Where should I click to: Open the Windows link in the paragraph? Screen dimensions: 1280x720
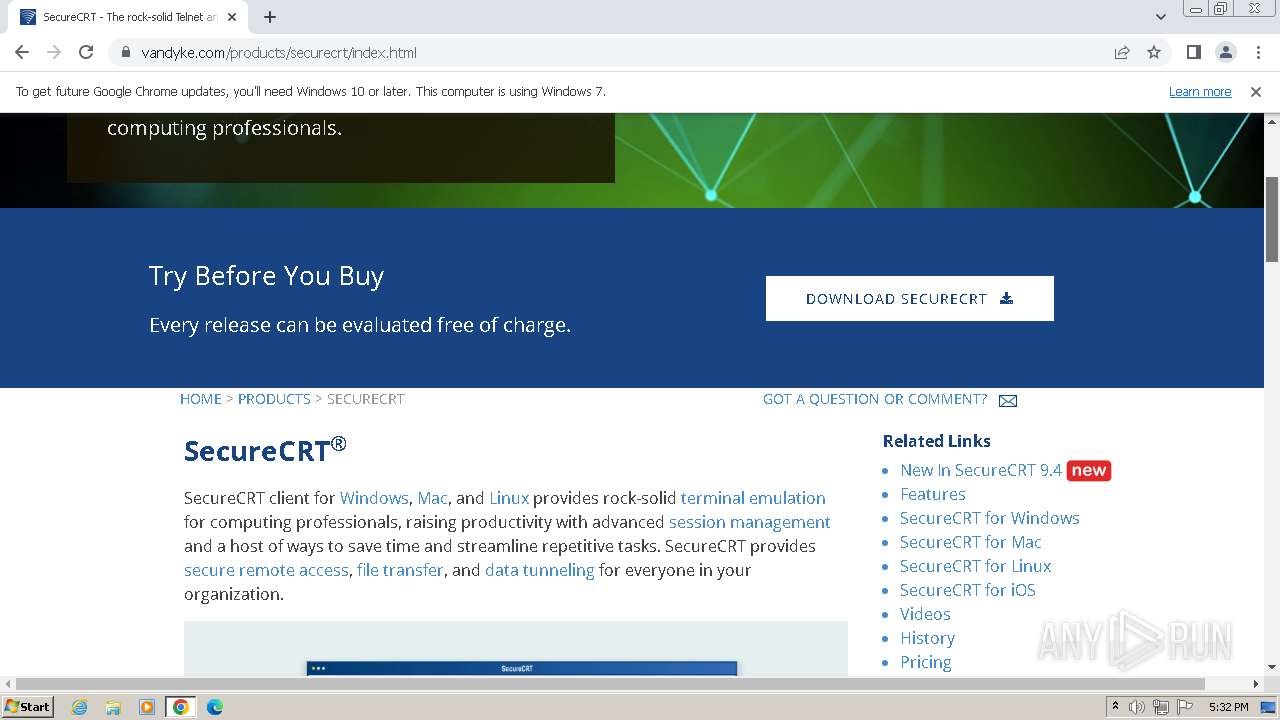click(x=374, y=498)
